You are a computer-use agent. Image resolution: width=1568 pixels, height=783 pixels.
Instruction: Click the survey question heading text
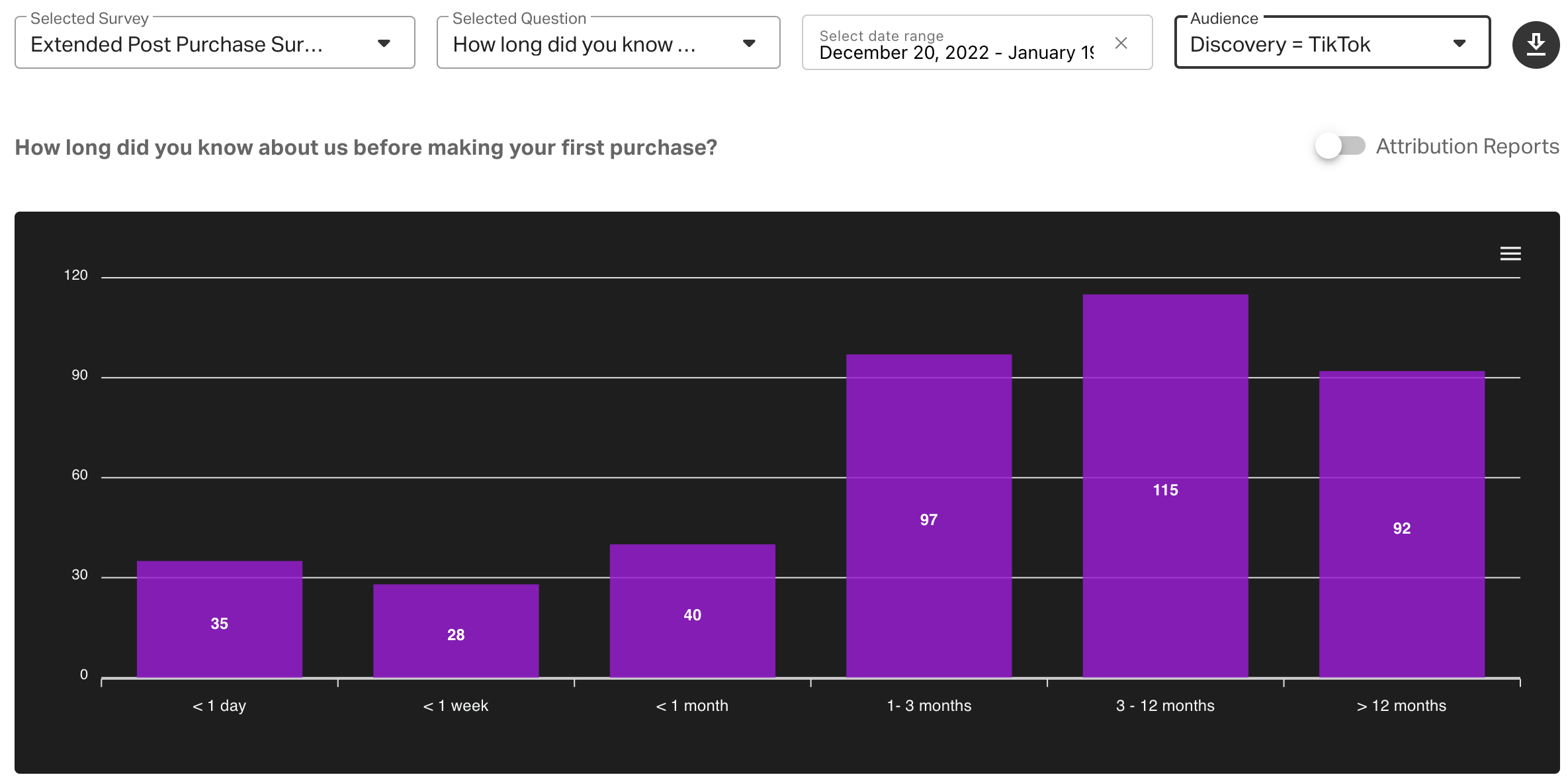click(x=366, y=147)
